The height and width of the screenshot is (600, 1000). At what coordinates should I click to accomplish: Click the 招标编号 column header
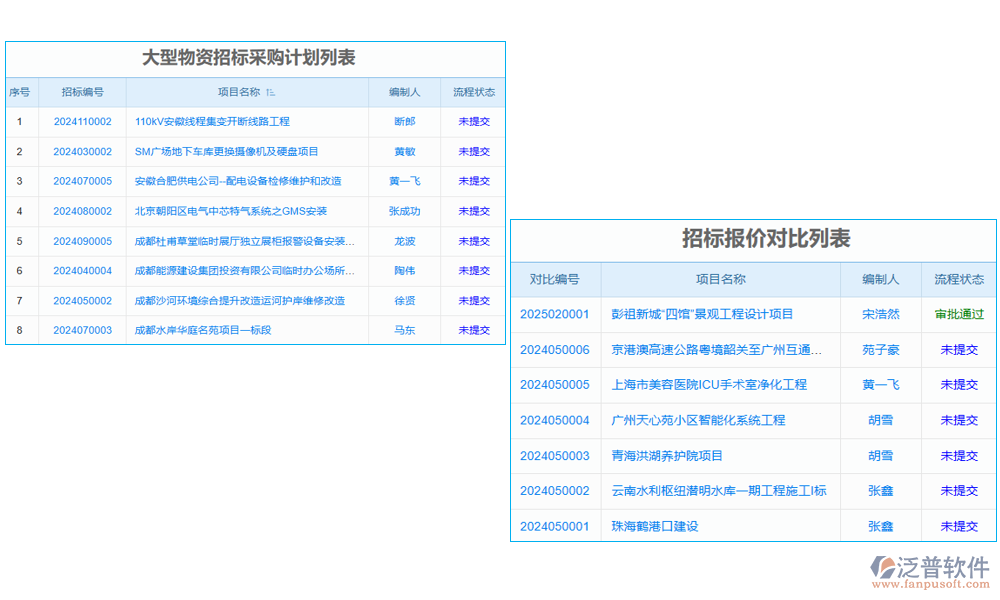(x=84, y=91)
